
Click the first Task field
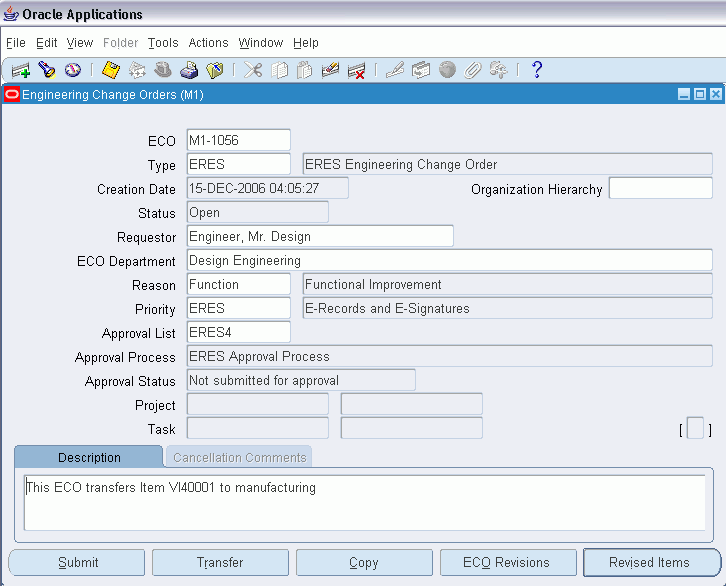coord(258,428)
